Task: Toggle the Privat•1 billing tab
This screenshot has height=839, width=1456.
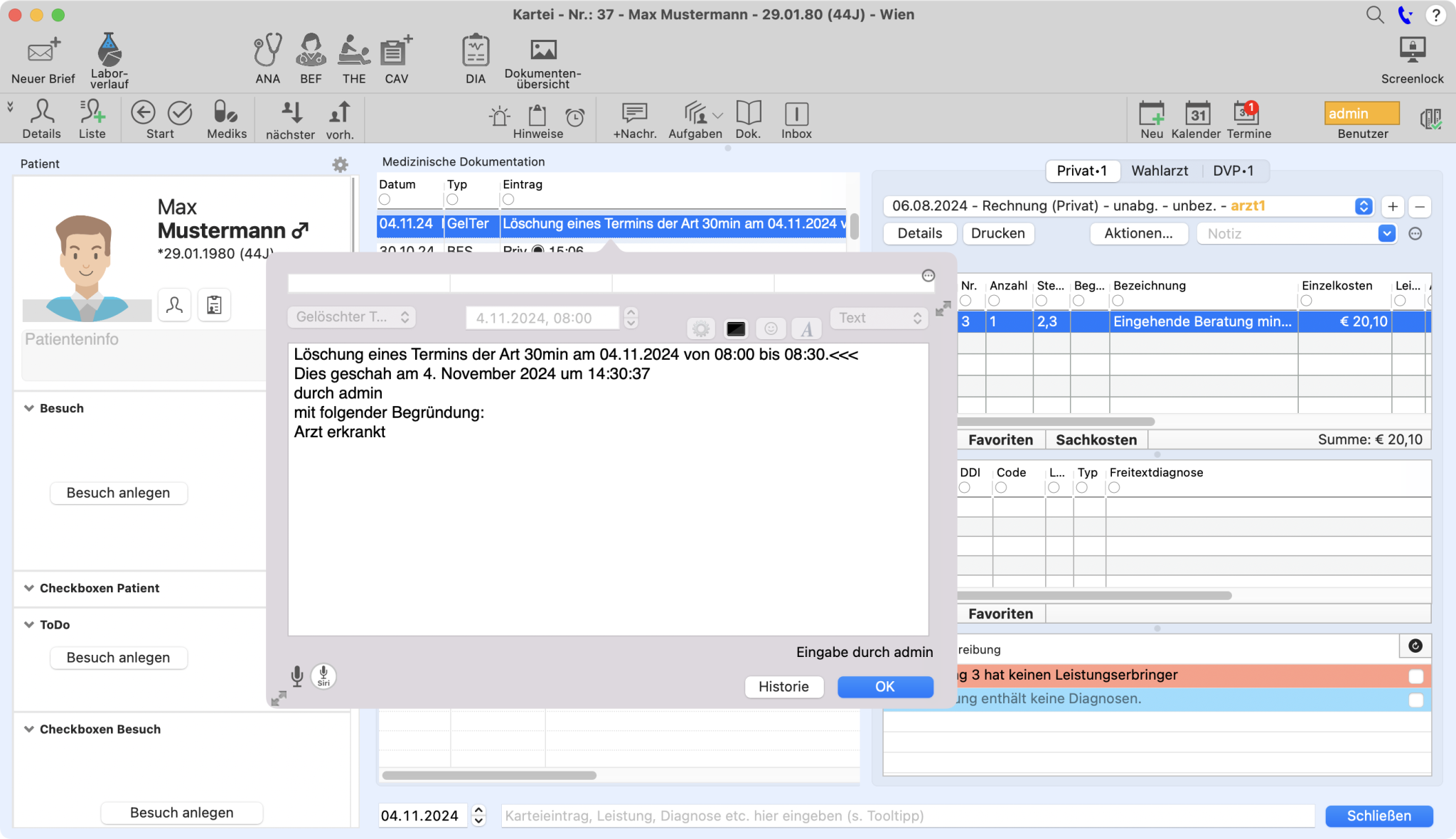Action: [1082, 170]
